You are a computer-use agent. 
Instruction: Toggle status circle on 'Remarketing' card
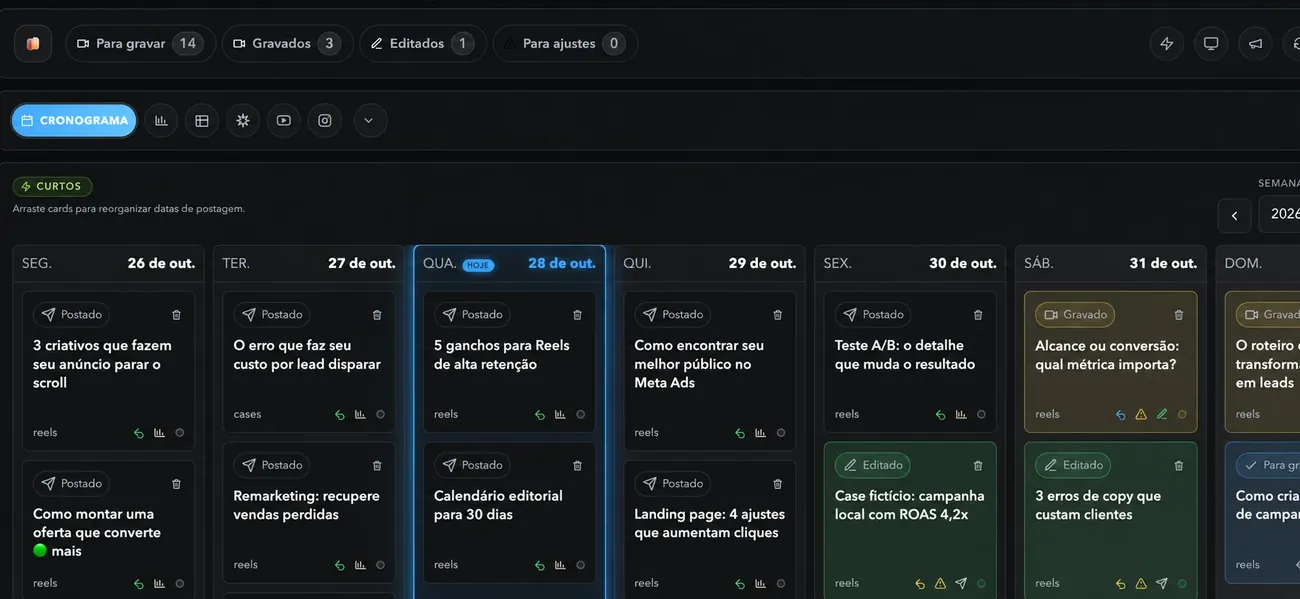point(380,565)
